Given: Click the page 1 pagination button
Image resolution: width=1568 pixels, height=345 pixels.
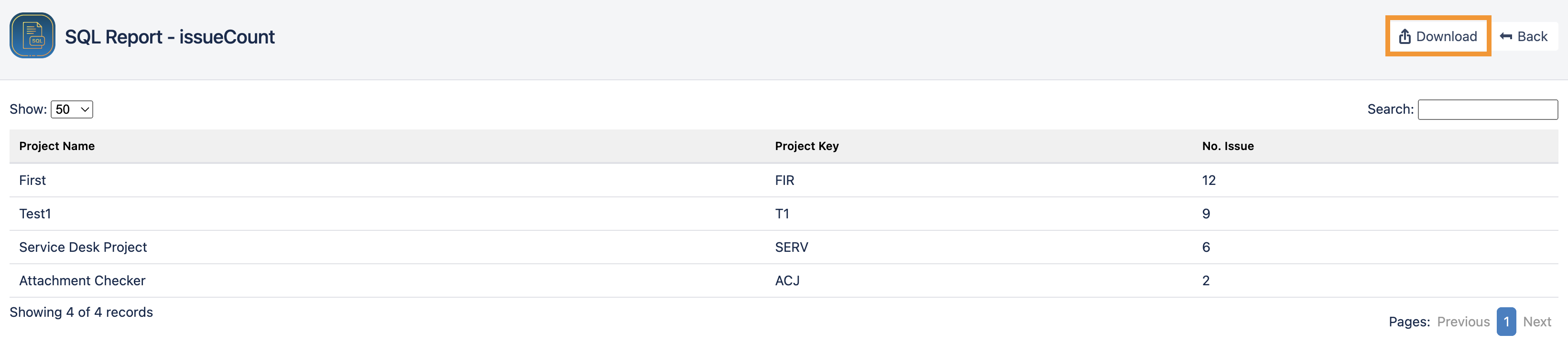Looking at the screenshot, I should click(x=1506, y=321).
